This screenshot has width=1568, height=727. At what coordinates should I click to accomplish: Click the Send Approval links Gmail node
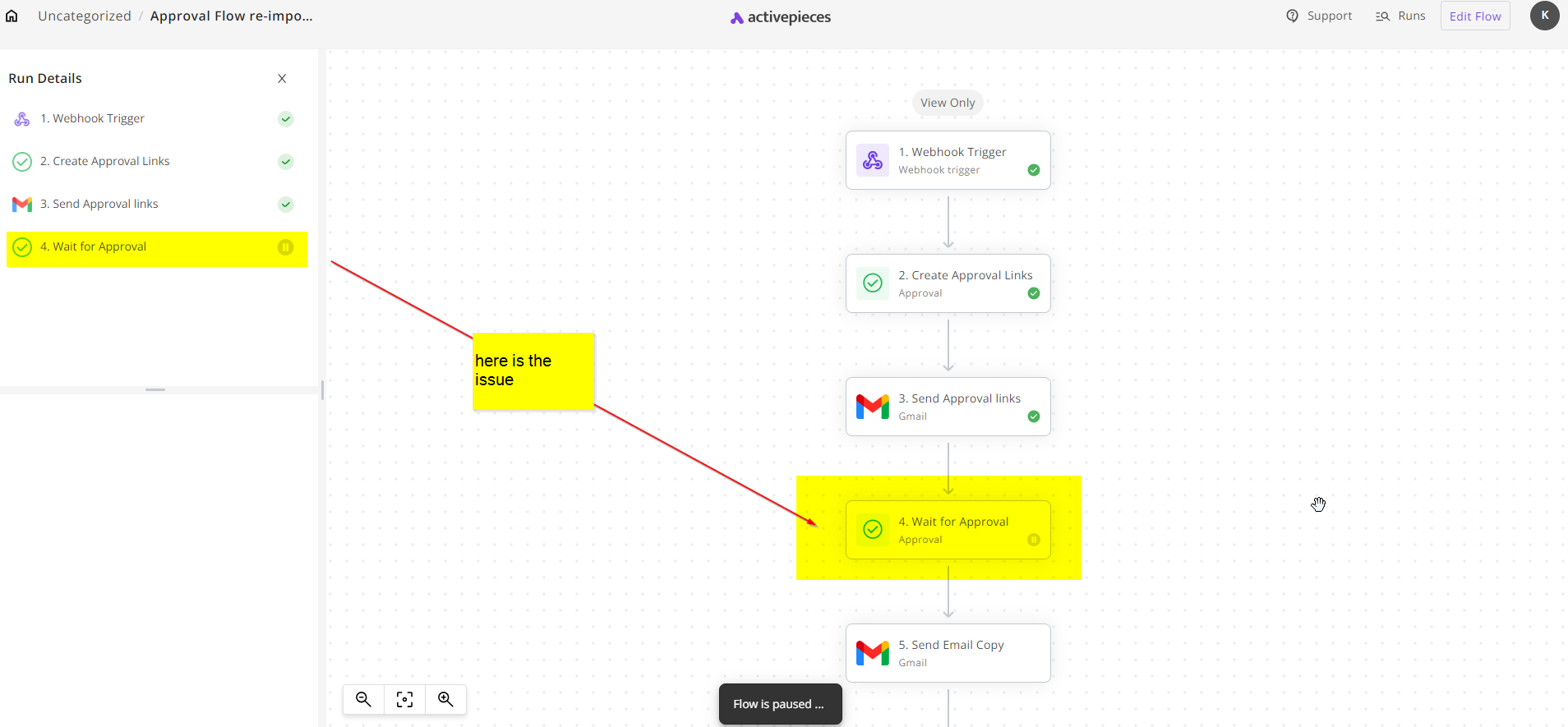(948, 407)
